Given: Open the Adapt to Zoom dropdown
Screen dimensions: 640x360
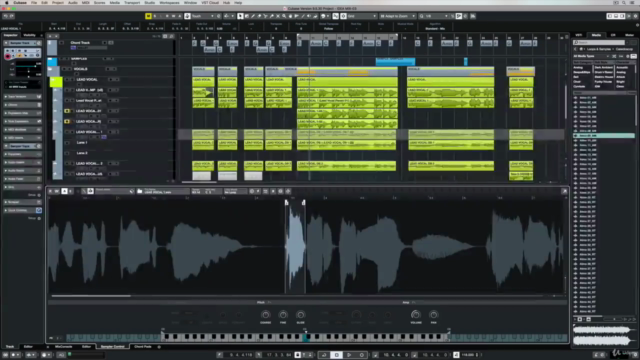Looking at the screenshot, I should coord(398,16).
